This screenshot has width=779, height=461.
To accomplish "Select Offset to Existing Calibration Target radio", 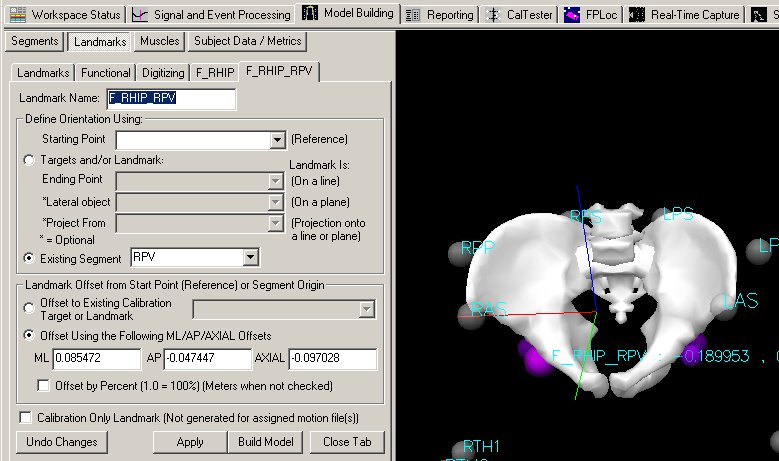I will point(29,308).
